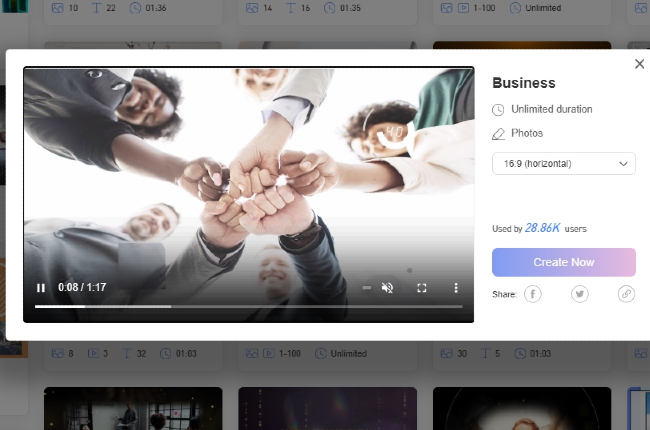Click the video icon beside 3
This screenshot has height=430, width=650.
93,353
